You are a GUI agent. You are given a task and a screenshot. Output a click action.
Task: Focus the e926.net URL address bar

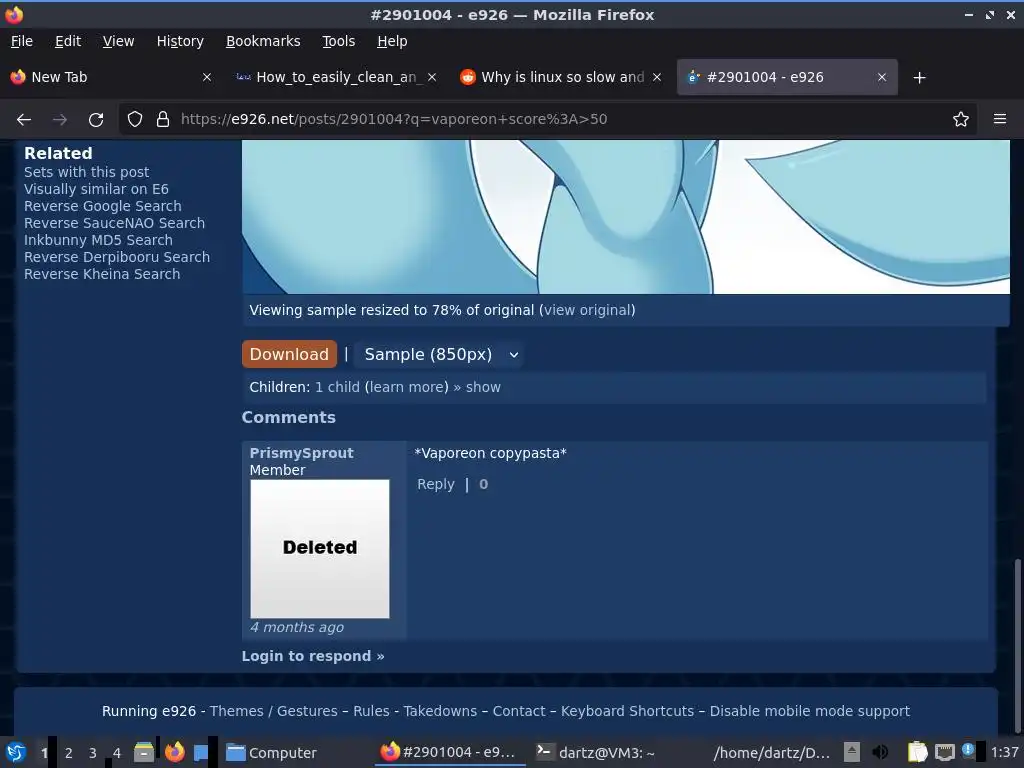tap(549, 120)
